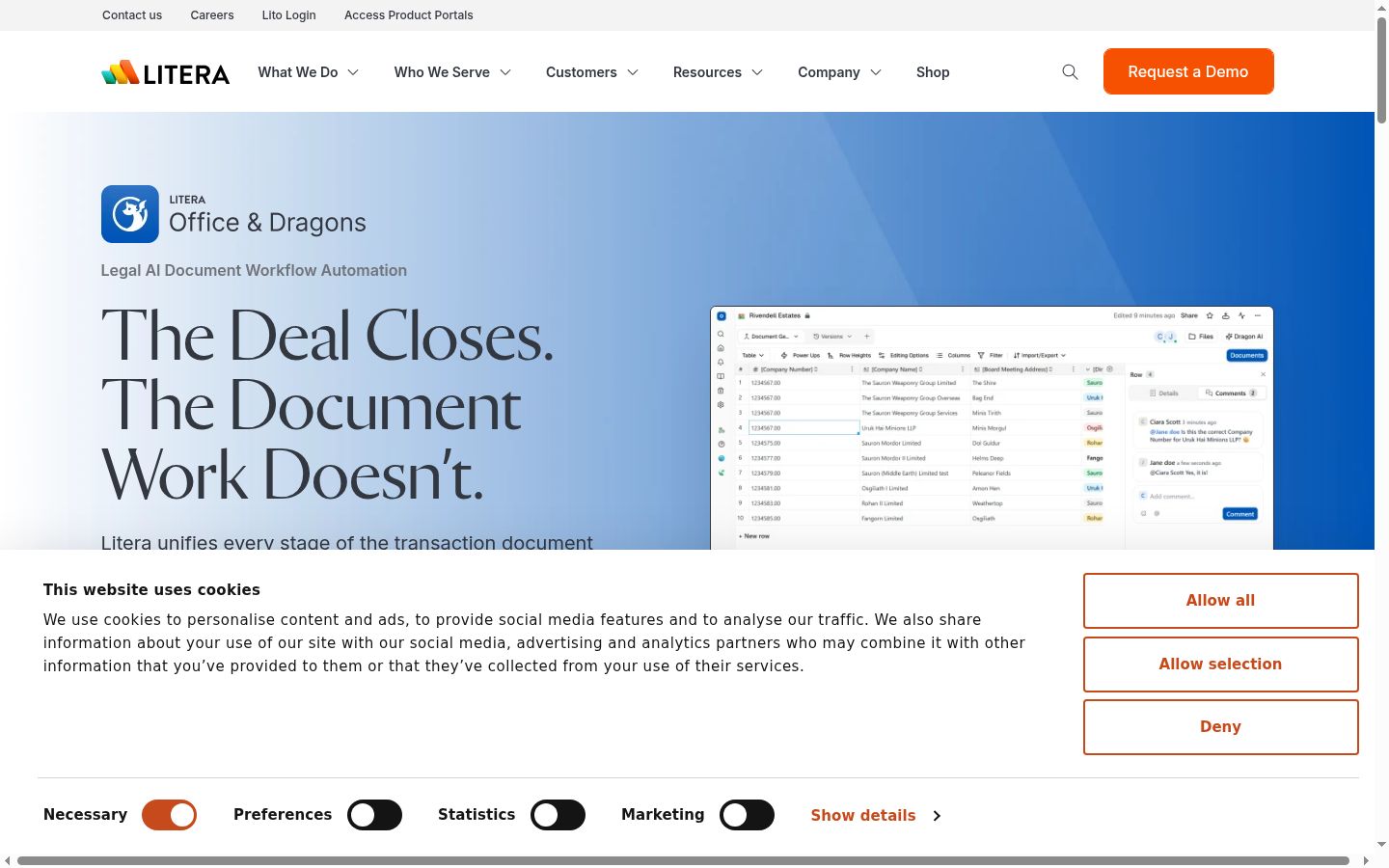
Task: Click 'Legal AI Document Workflow Automation' text
Action: coord(254,271)
